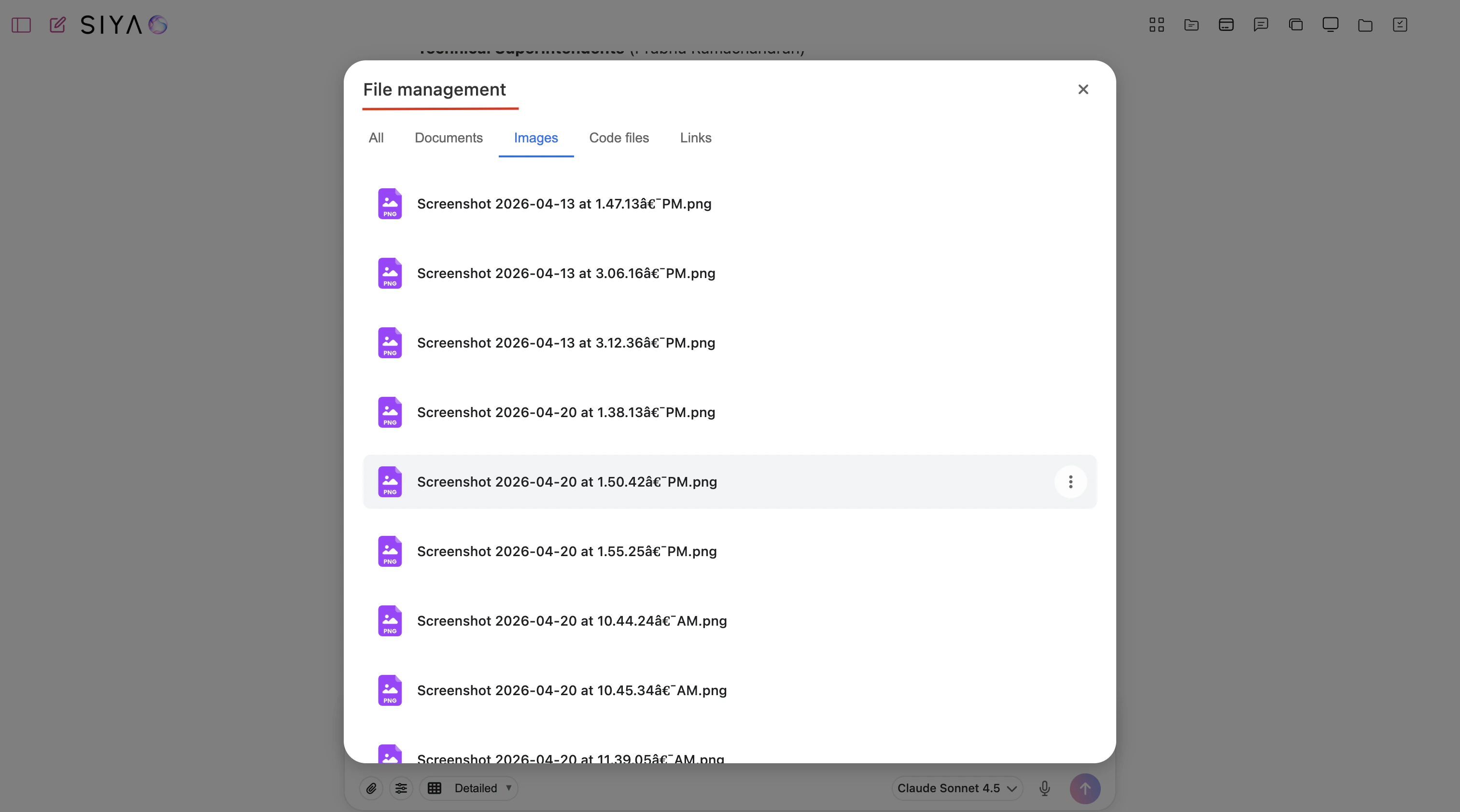Click the chat bubble icon in header
This screenshot has height=812, width=1460.
[1261, 25]
